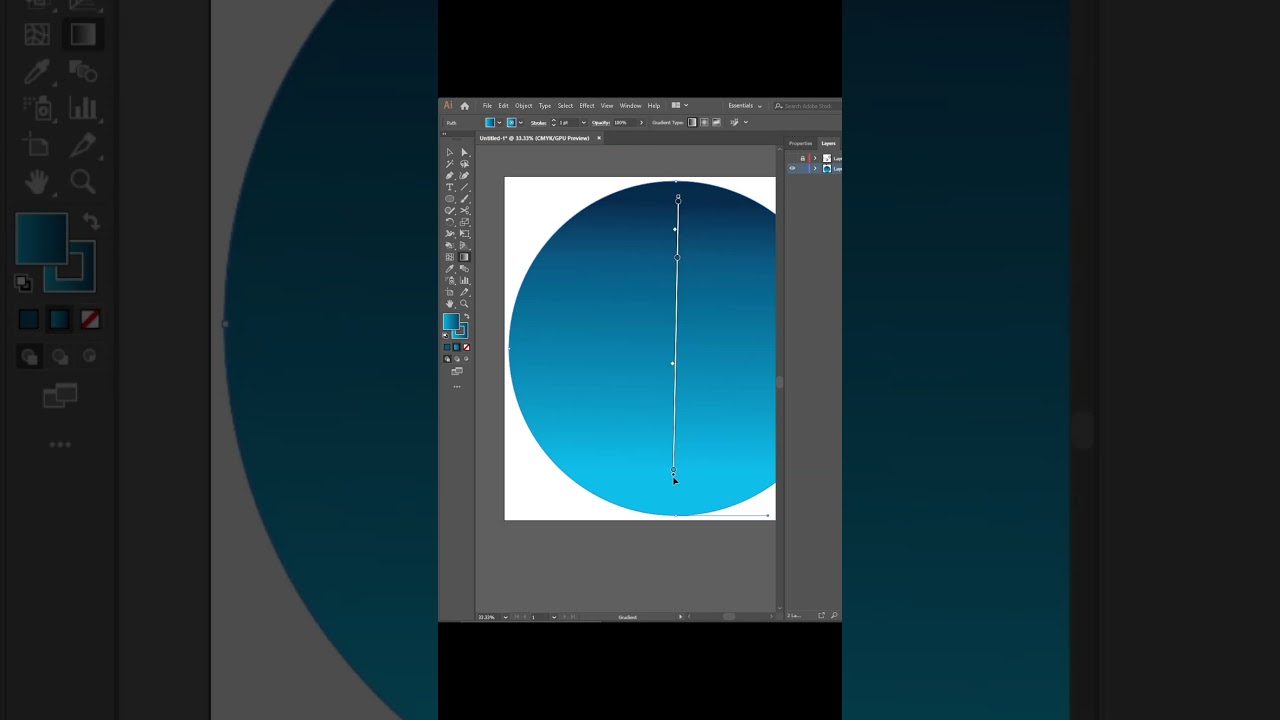
Task: Click the Opacity label link
Action: (x=601, y=122)
